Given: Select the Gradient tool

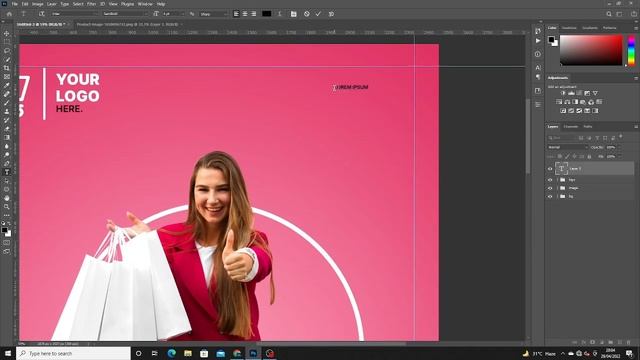Looking at the screenshot, I should [7, 137].
